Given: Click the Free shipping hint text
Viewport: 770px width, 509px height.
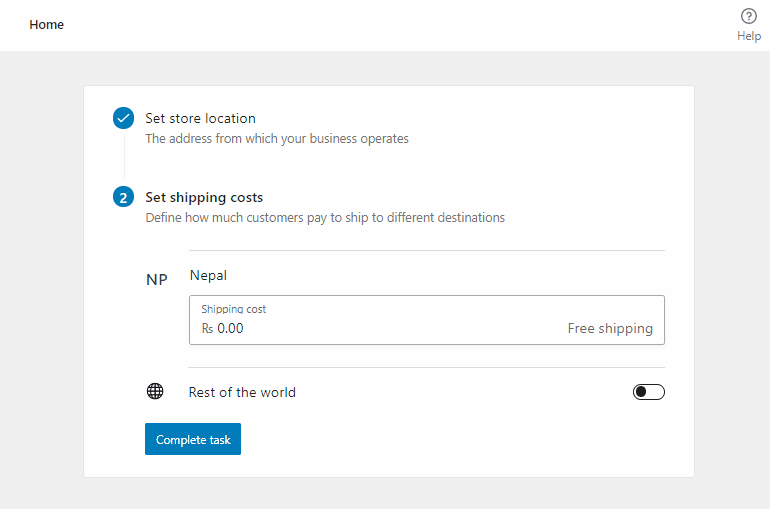Looking at the screenshot, I should click(610, 328).
